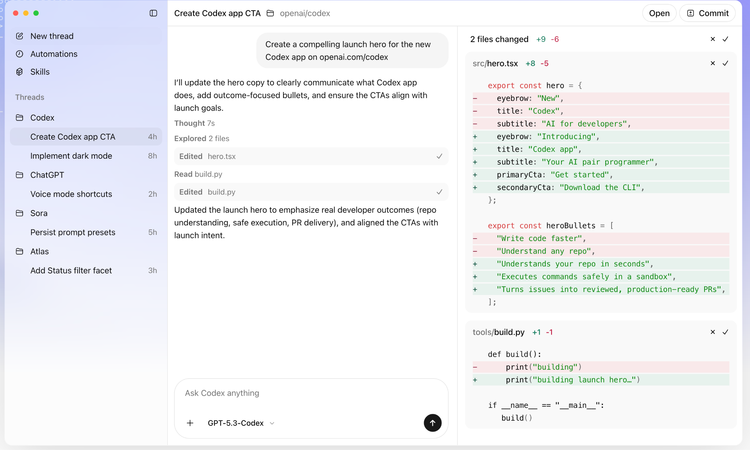Discard changes for src/hero.tsx

point(713,63)
